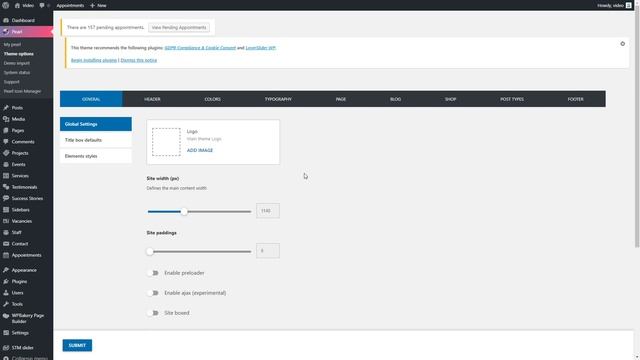Switch to the General tab

coord(91,99)
